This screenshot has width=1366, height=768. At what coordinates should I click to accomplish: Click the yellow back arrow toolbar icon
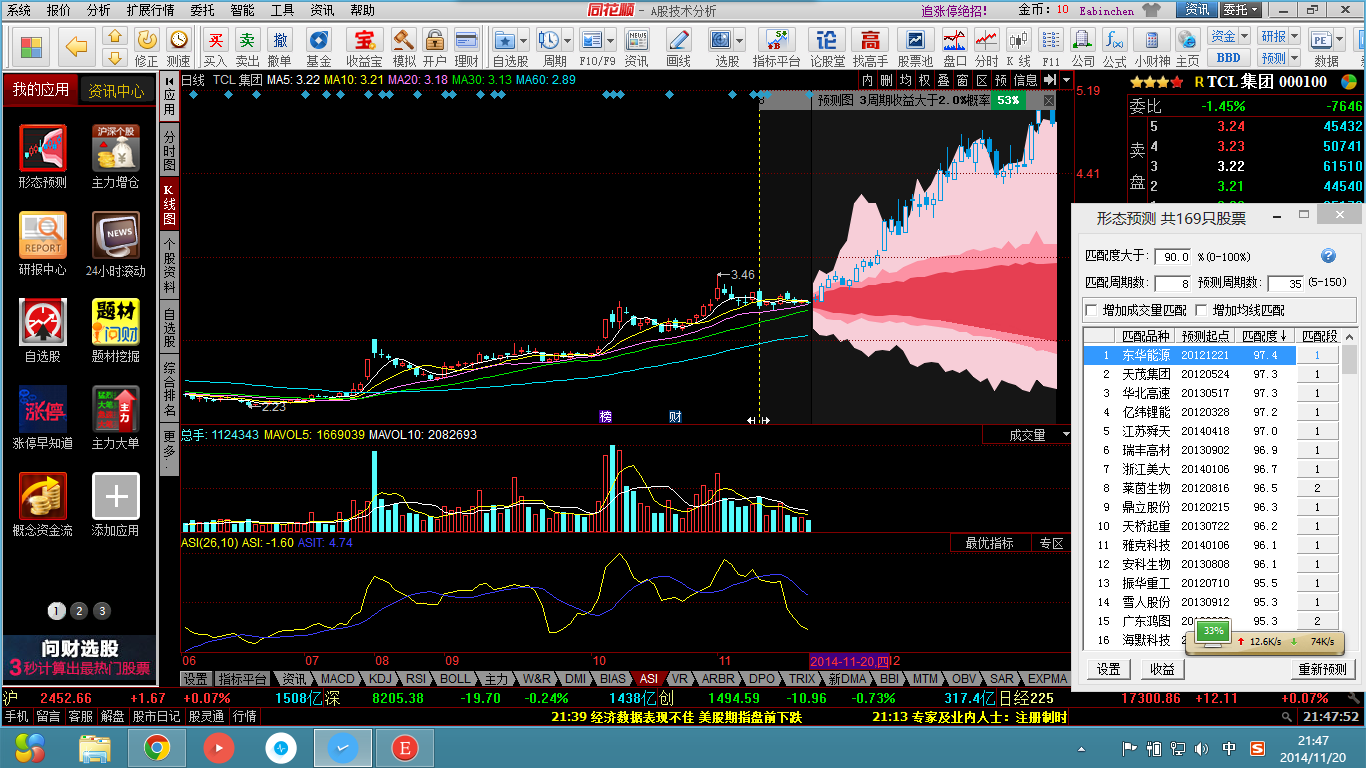tap(78, 45)
